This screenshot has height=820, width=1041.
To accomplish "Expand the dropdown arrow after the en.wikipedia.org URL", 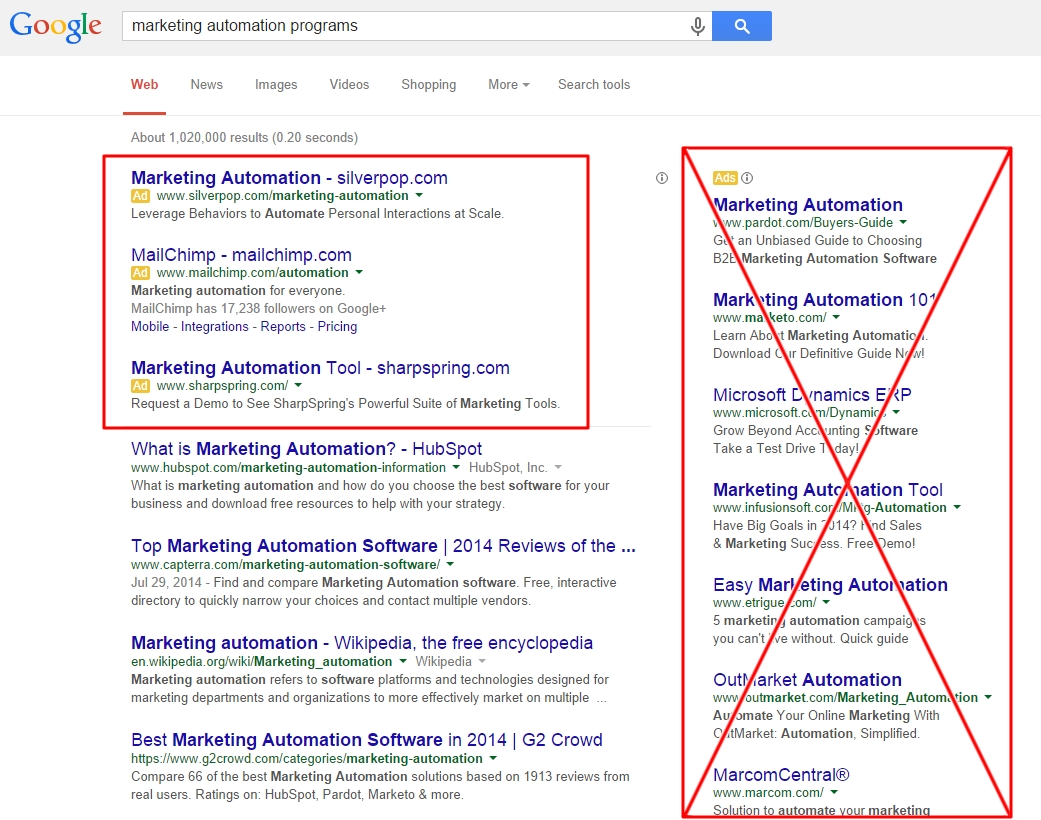I will point(403,662).
